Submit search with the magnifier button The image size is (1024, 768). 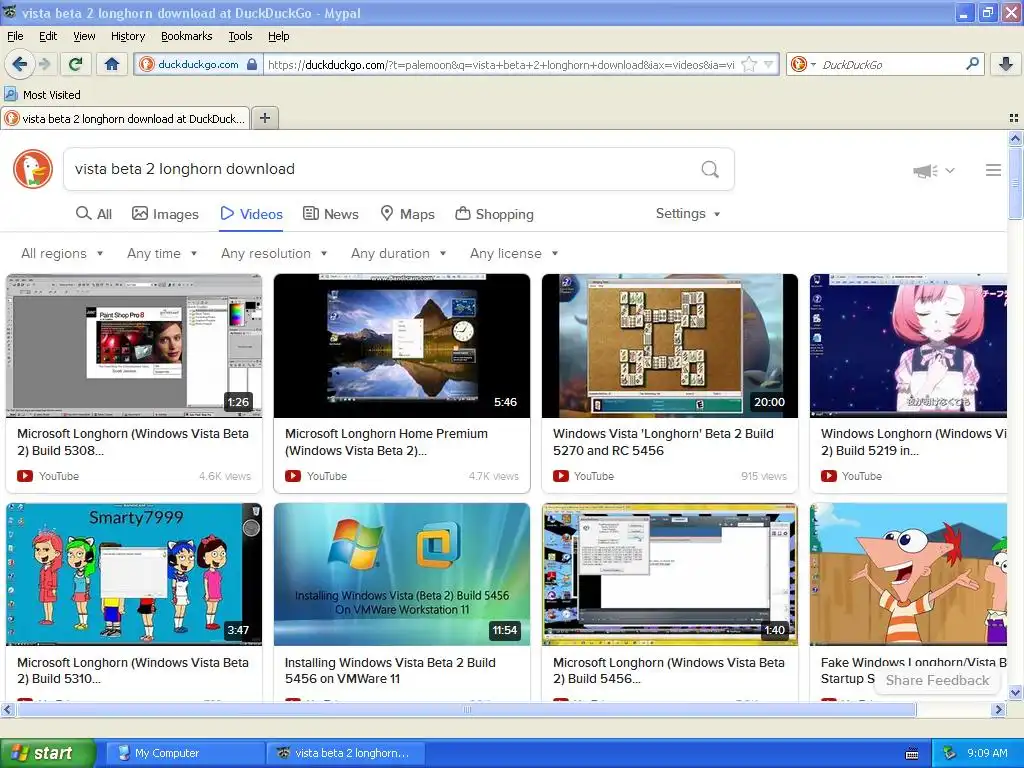(x=710, y=169)
